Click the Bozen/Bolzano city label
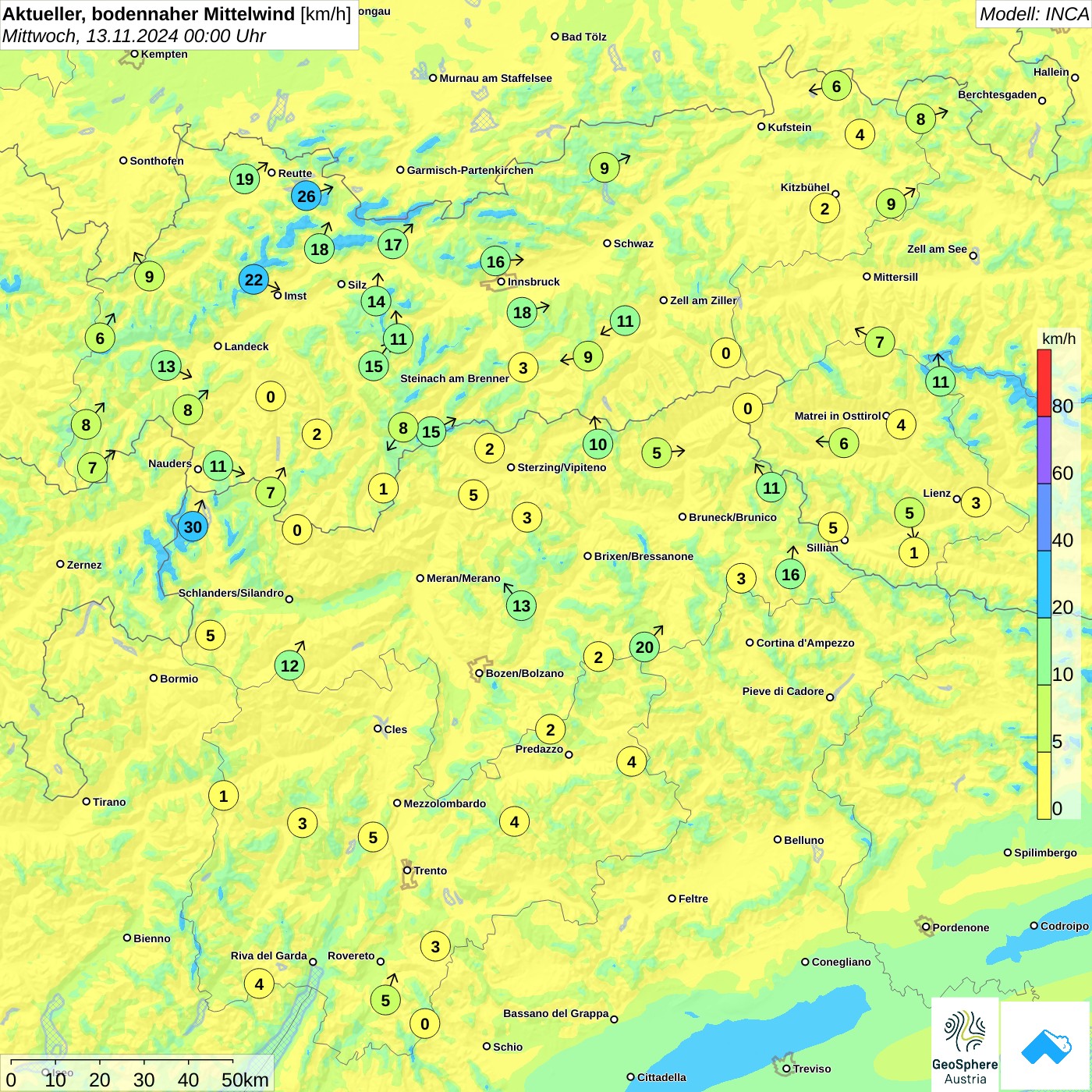This screenshot has height=1092, width=1092. click(x=524, y=673)
